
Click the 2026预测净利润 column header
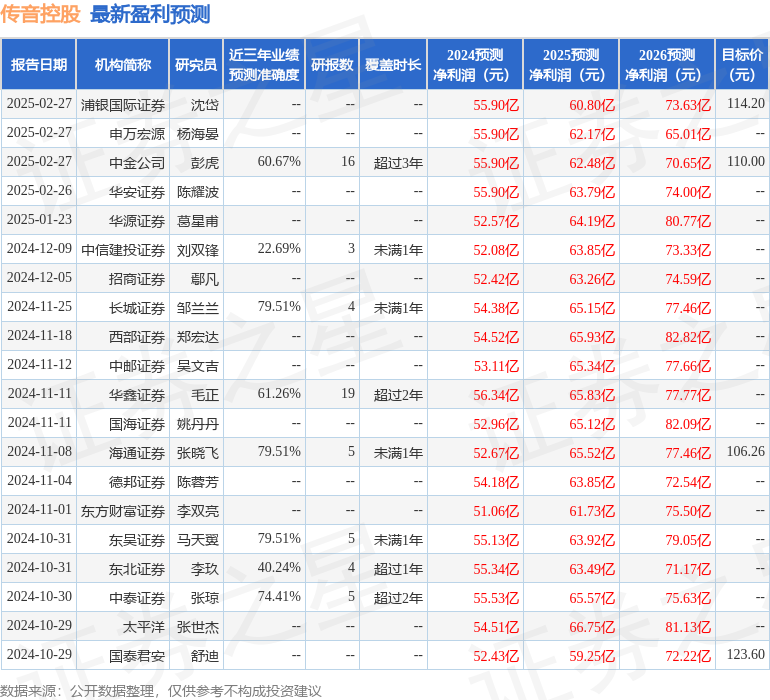point(667,65)
